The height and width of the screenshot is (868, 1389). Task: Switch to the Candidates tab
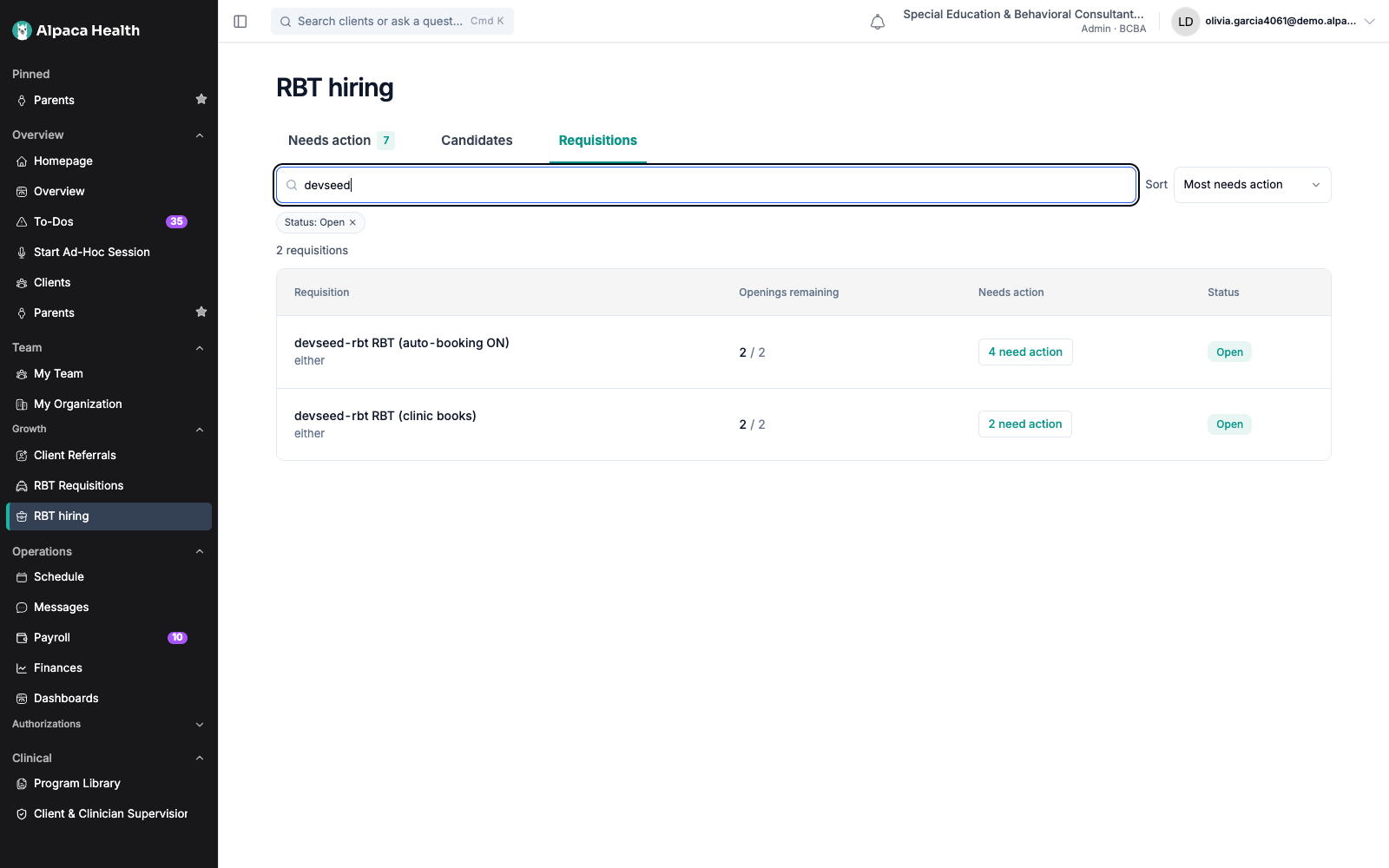pos(477,141)
